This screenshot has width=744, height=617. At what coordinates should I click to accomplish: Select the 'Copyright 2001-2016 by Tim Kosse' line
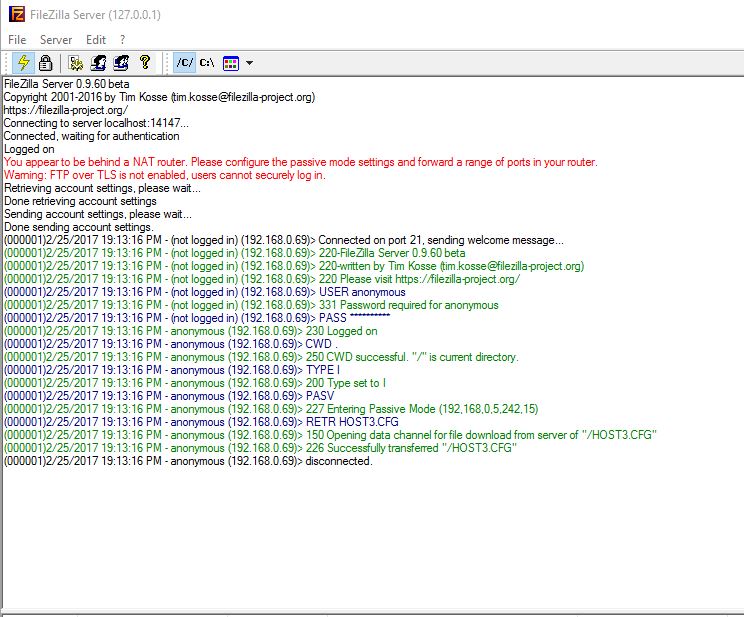159,97
